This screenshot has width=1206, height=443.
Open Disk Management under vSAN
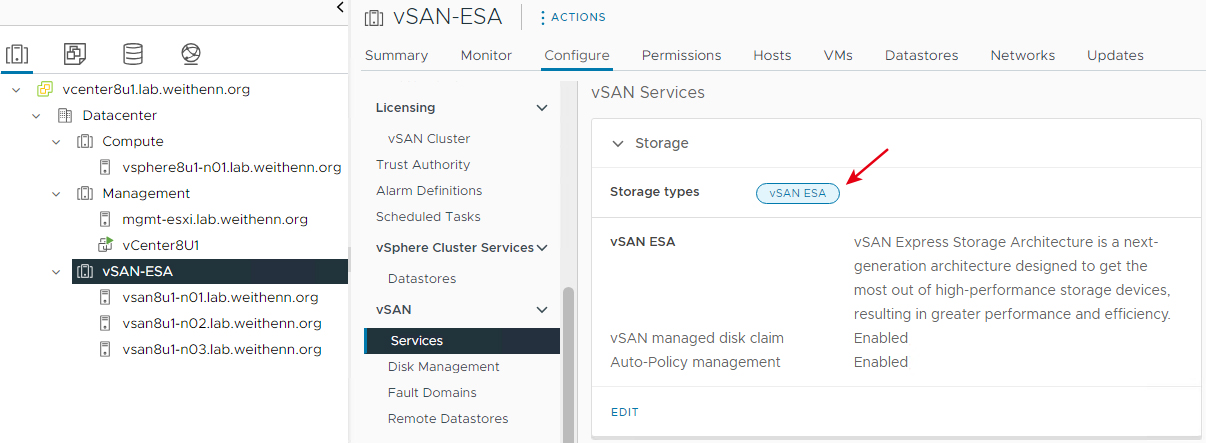pos(444,367)
